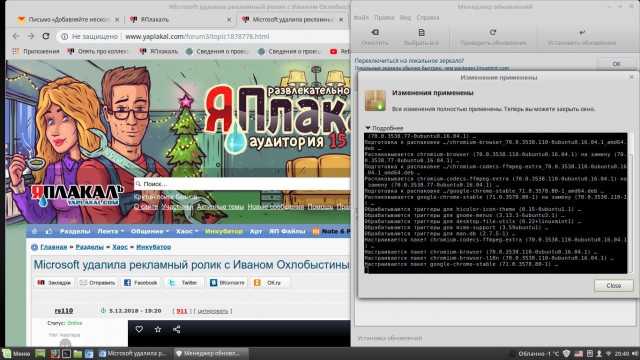
Task: Click the heart icon on video
Action: pos(139,329)
